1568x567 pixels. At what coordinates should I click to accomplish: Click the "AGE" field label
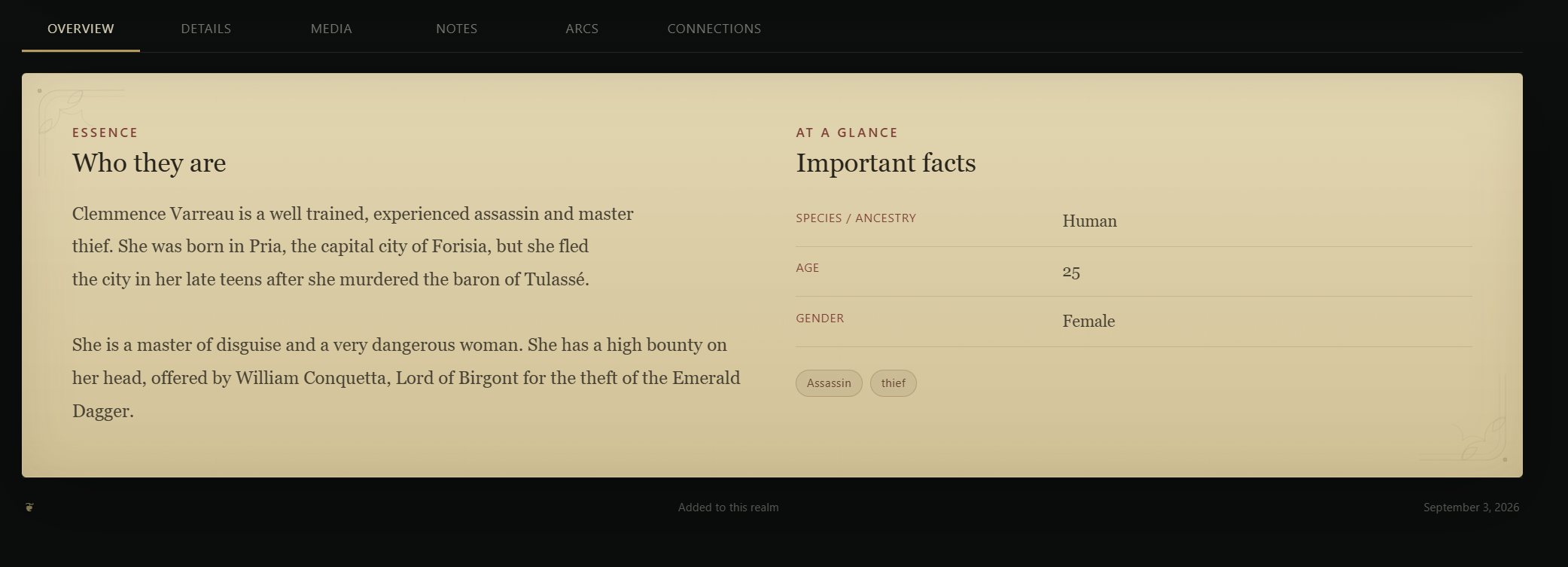tap(807, 268)
